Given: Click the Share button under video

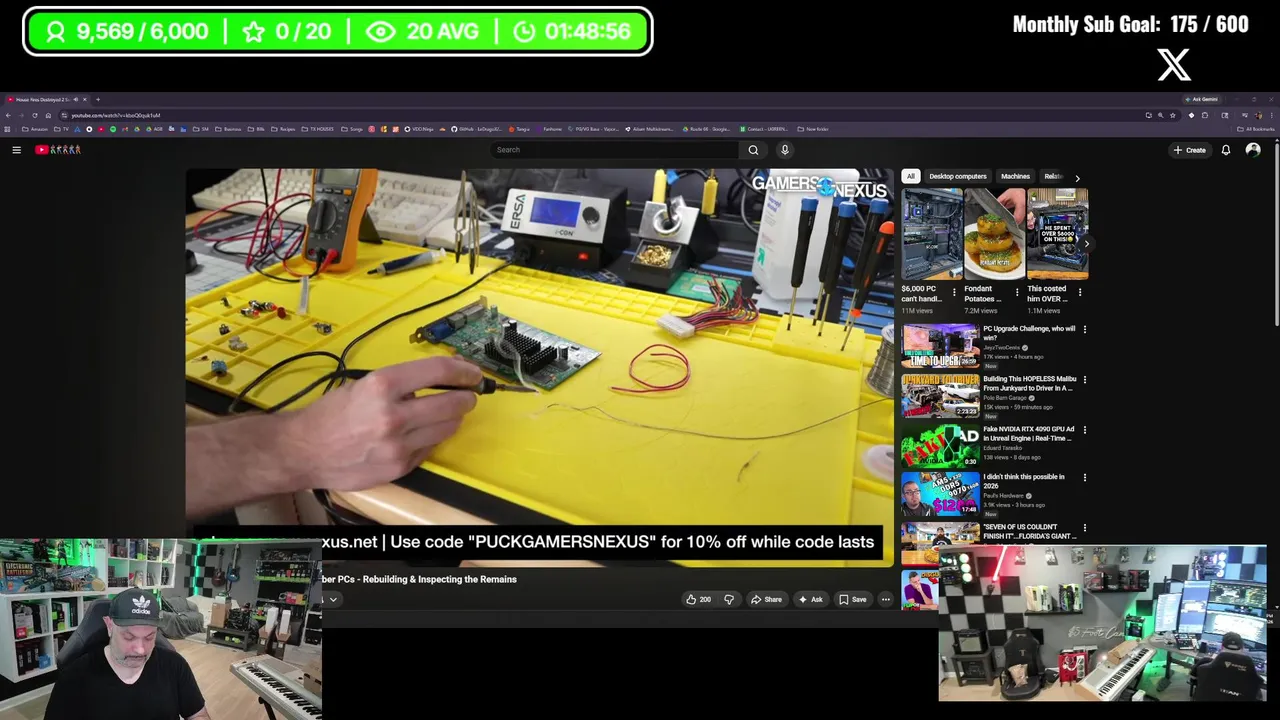Looking at the screenshot, I should (x=767, y=599).
